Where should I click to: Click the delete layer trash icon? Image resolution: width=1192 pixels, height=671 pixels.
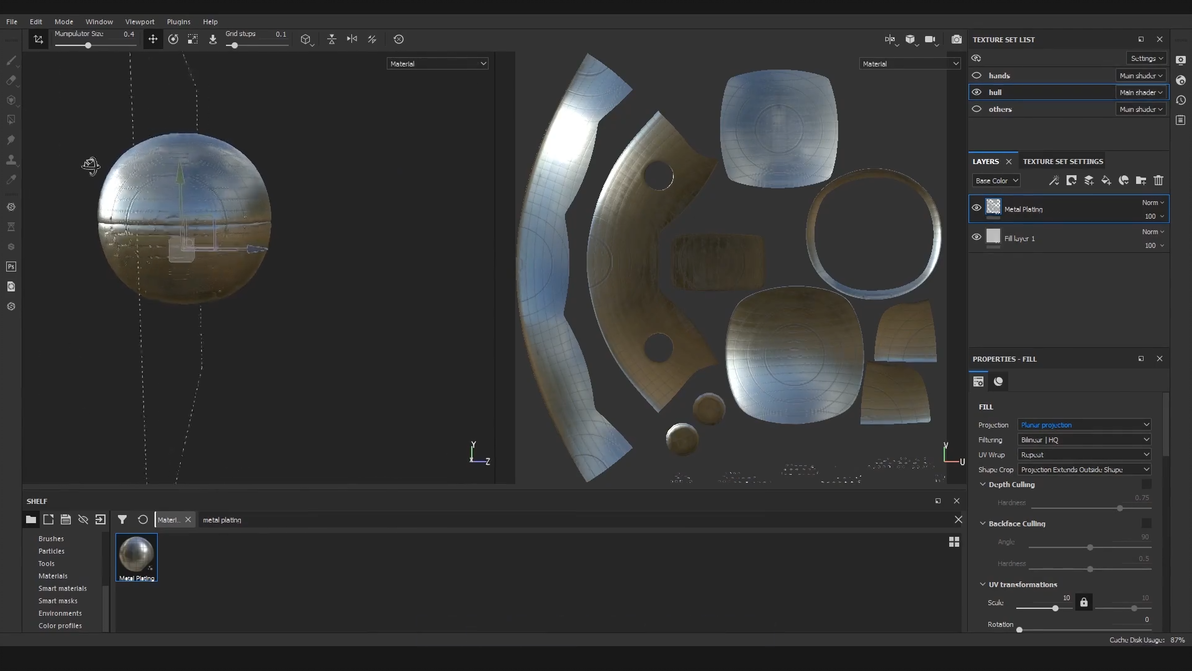(1158, 181)
